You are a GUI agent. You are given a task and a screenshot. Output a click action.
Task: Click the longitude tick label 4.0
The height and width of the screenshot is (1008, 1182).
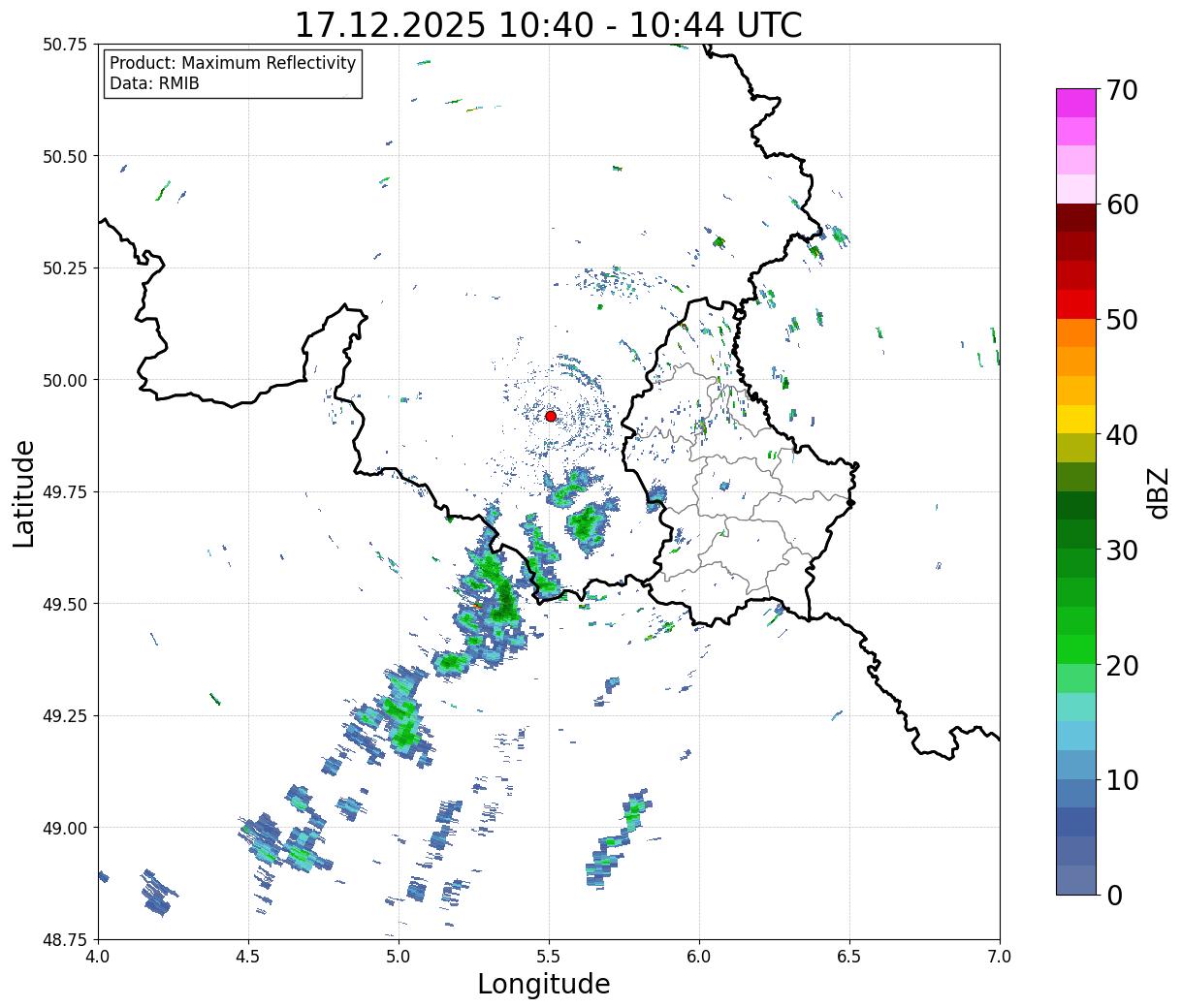(x=98, y=957)
